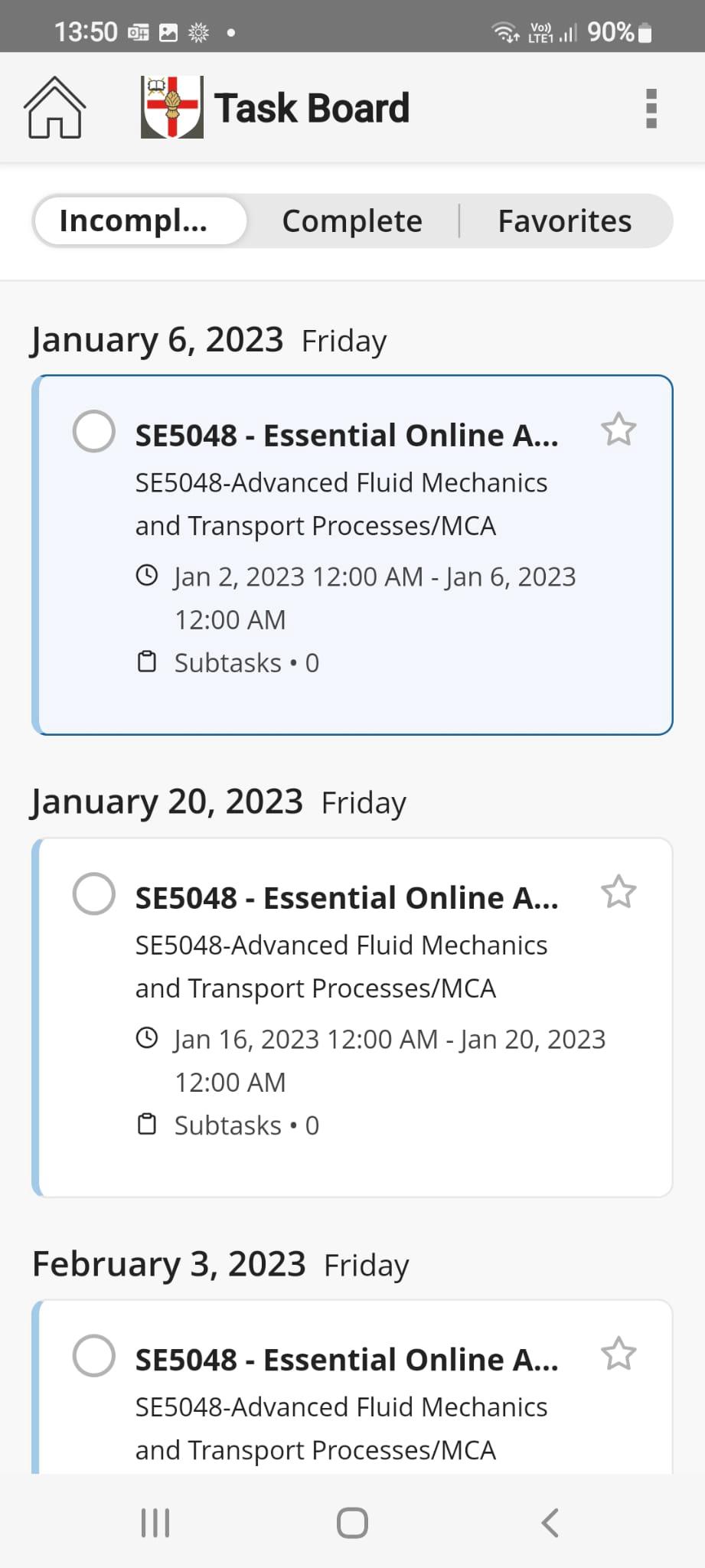Viewport: 705px width, 1568px height.
Task: Open the three-dot overflow menu
Action: tap(651, 108)
